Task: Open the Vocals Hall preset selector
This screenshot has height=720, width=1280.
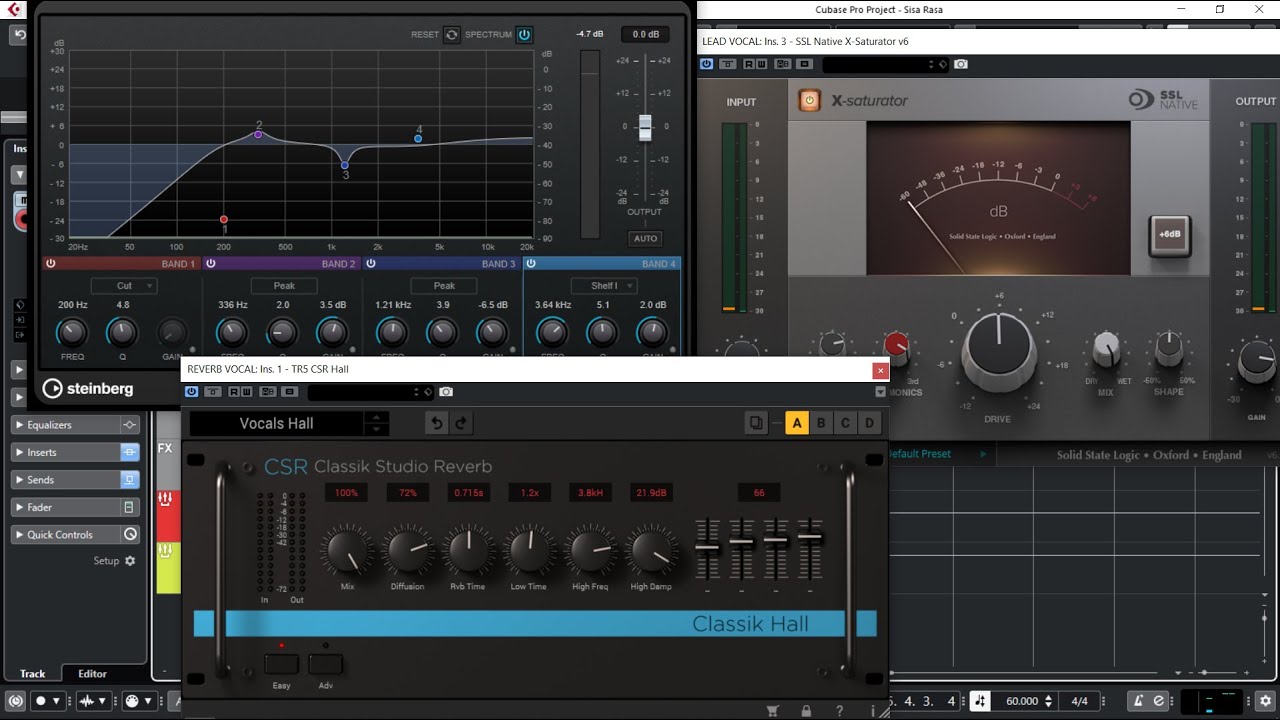Action: click(276, 423)
